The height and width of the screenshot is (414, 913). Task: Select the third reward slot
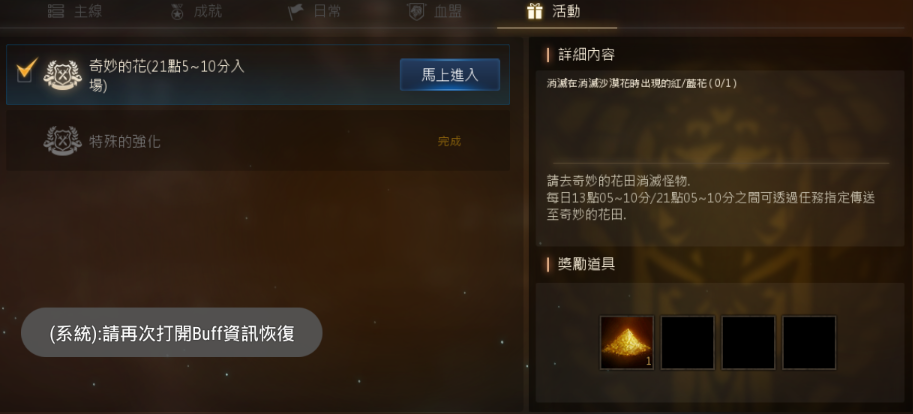[x=748, y=342]
